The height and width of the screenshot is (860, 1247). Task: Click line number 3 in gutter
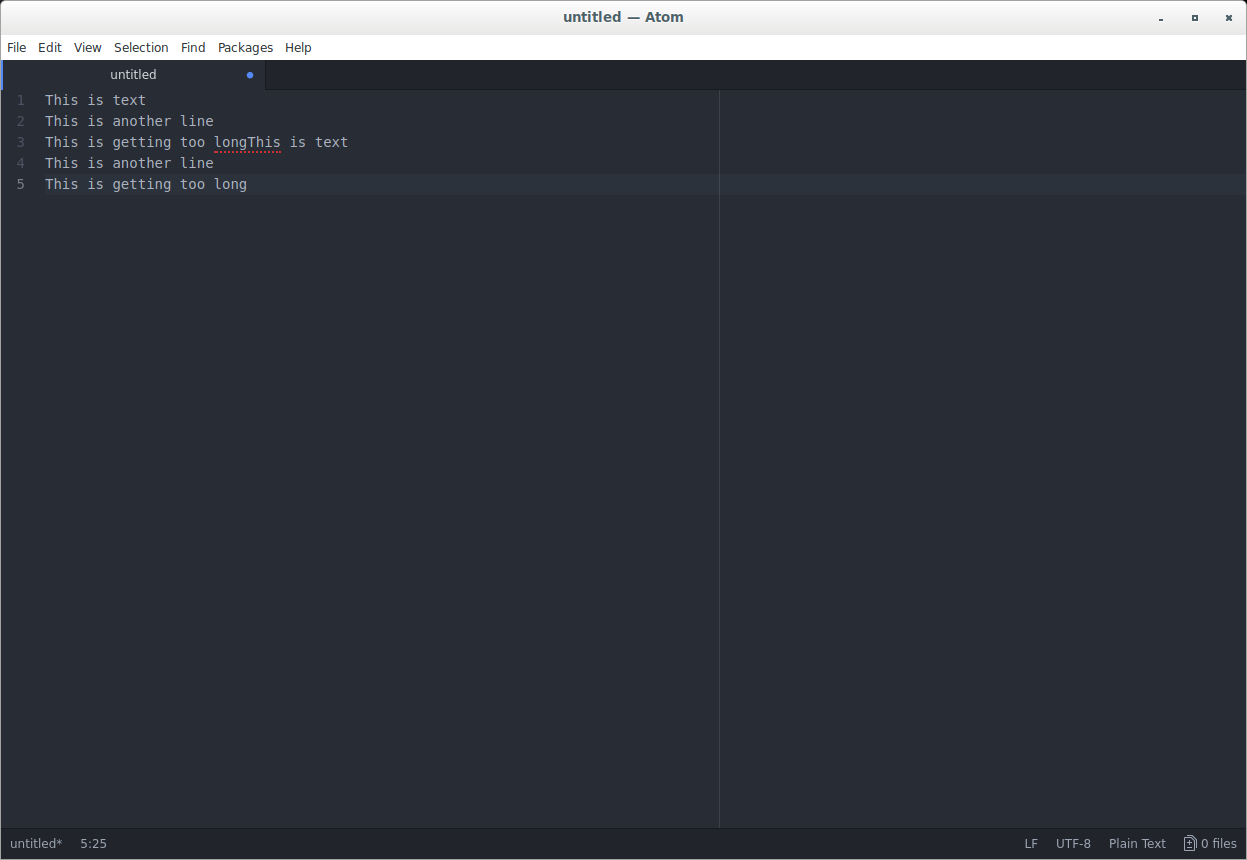(x=20, y=142)
